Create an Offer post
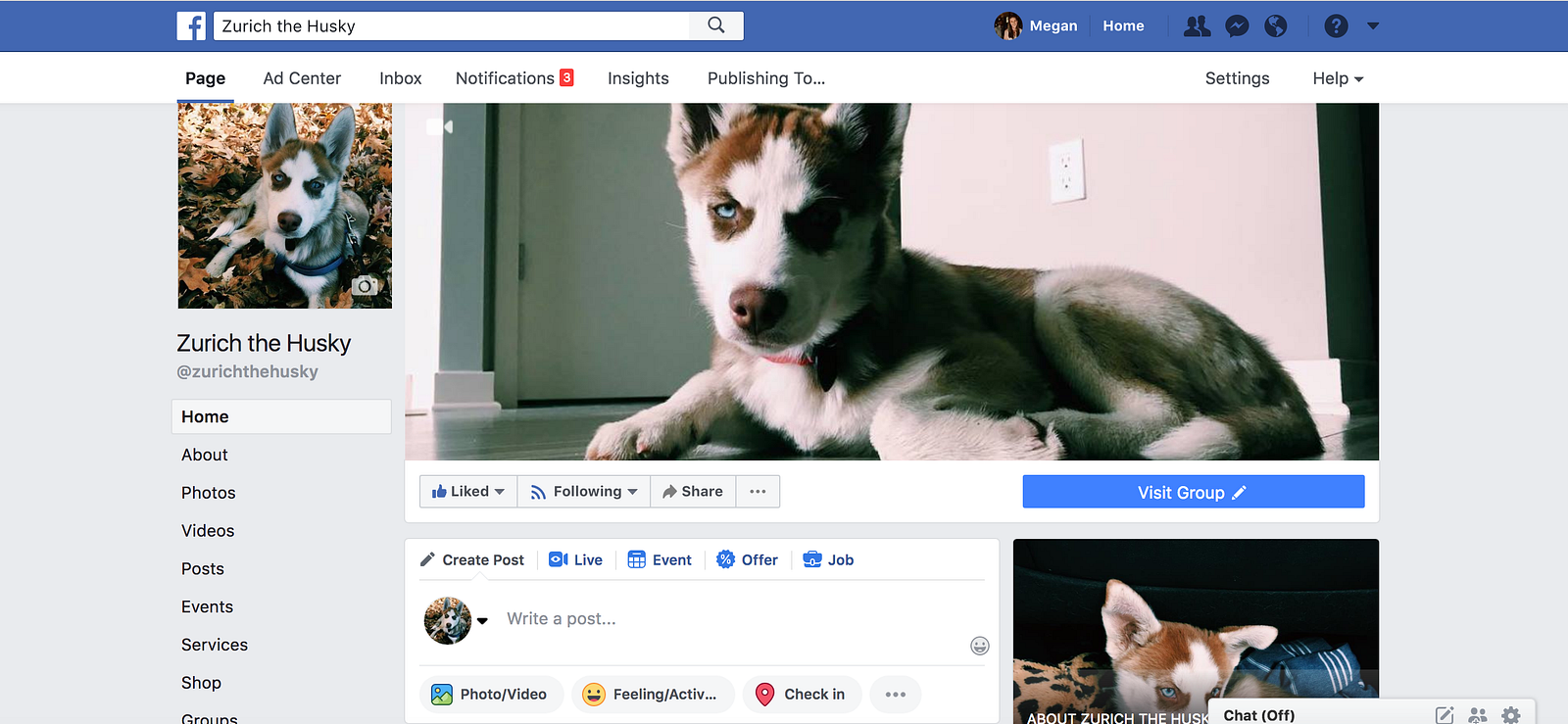 747,560
